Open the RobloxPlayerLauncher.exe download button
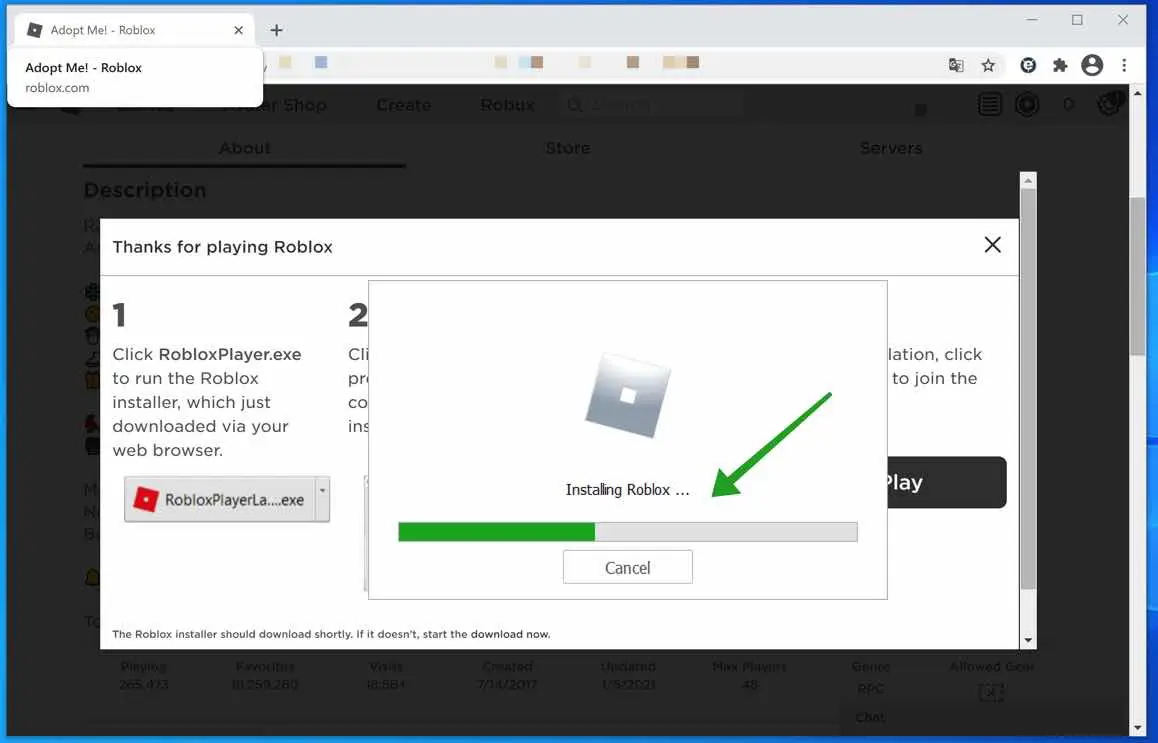The width and height of the screenshot is (1158, 743). coord(219,500)
